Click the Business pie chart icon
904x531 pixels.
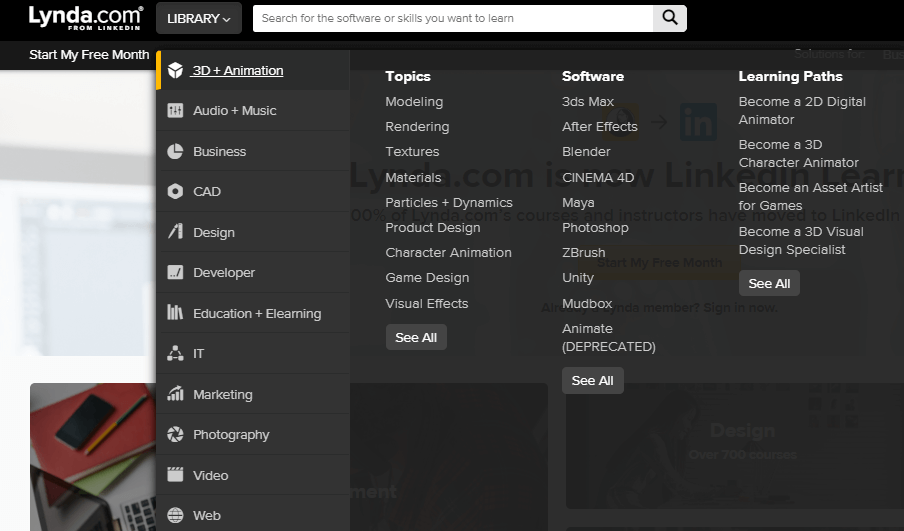click(x=175, y=151)
